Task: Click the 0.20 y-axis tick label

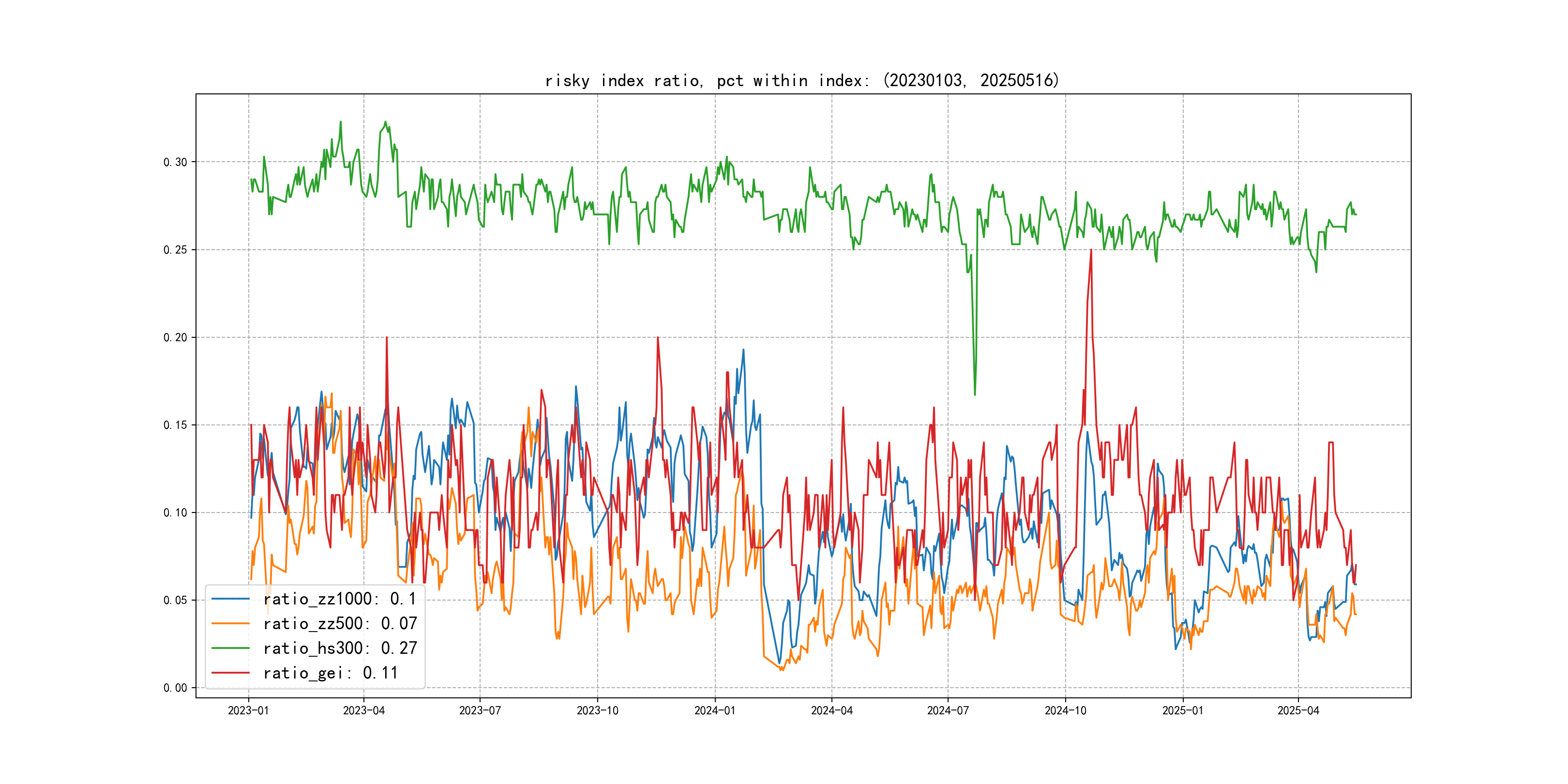Action: [x=175, y=337]
